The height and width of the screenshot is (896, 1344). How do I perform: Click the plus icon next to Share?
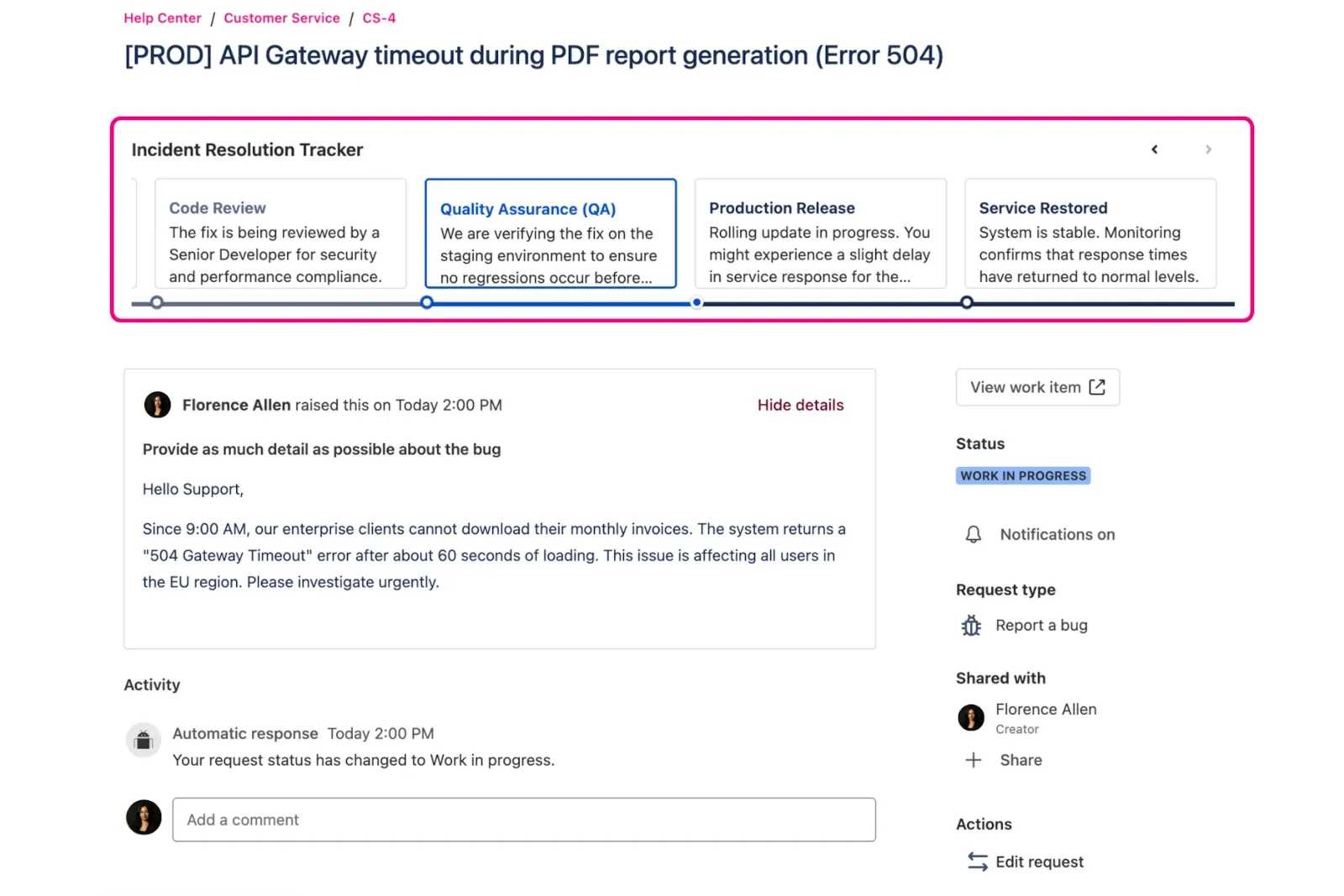[x=974, y=760]
